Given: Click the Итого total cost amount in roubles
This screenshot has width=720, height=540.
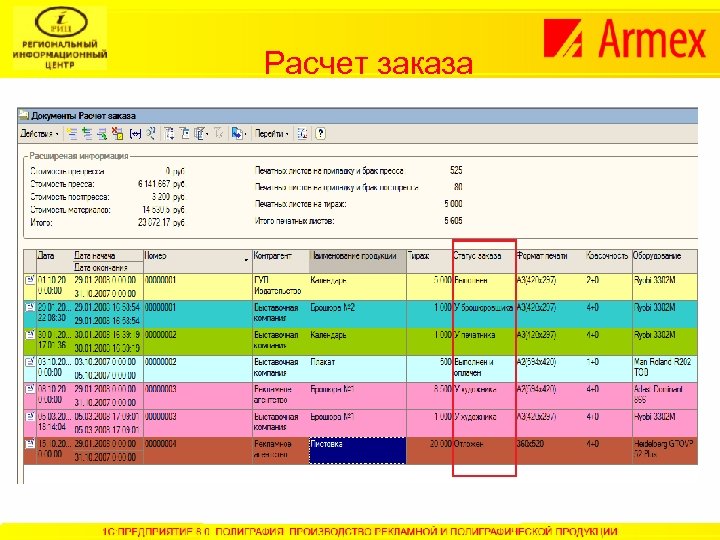Looking at the screenshot, I should point(161,222).
